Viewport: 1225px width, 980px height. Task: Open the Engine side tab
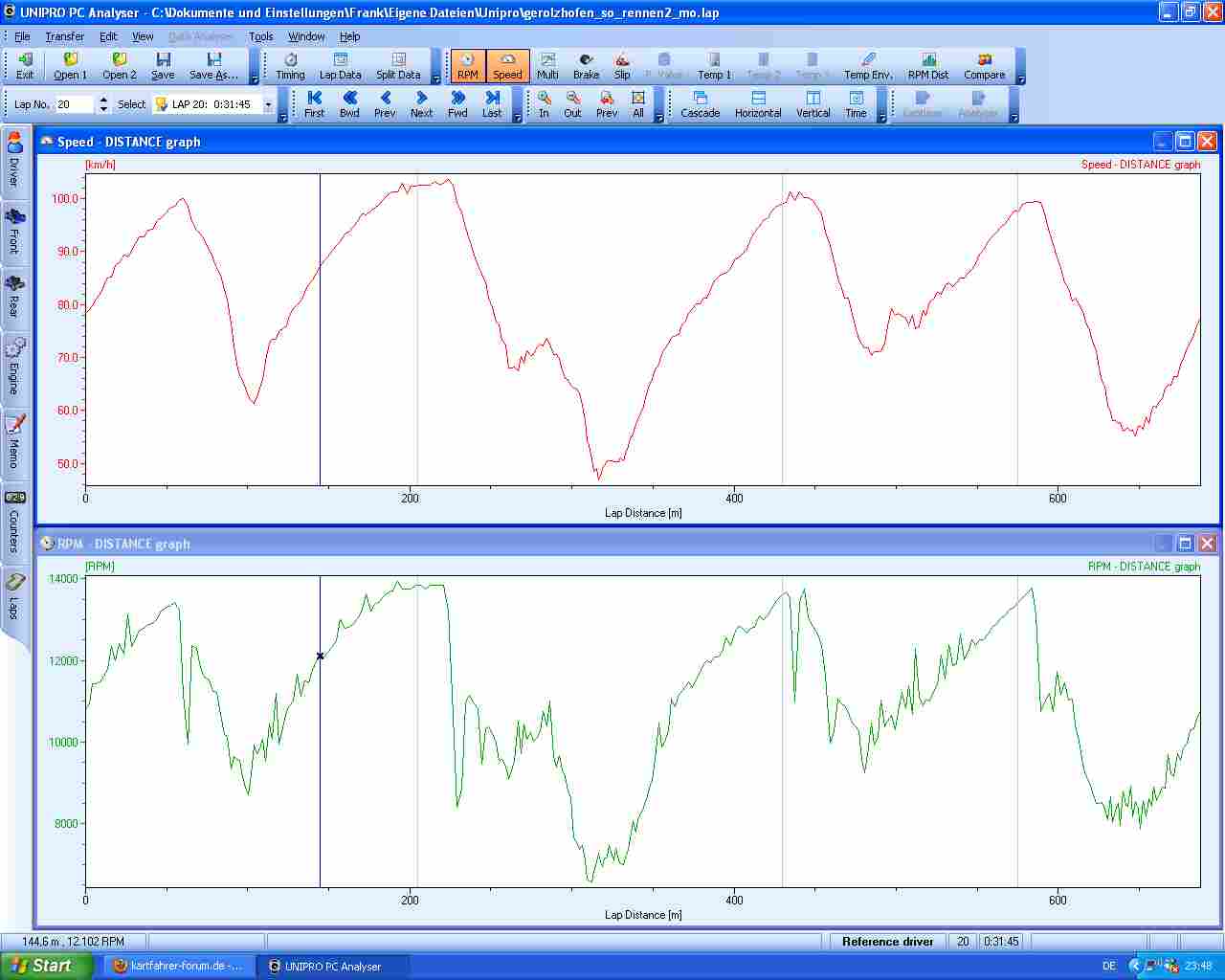(x=14, y=368)
